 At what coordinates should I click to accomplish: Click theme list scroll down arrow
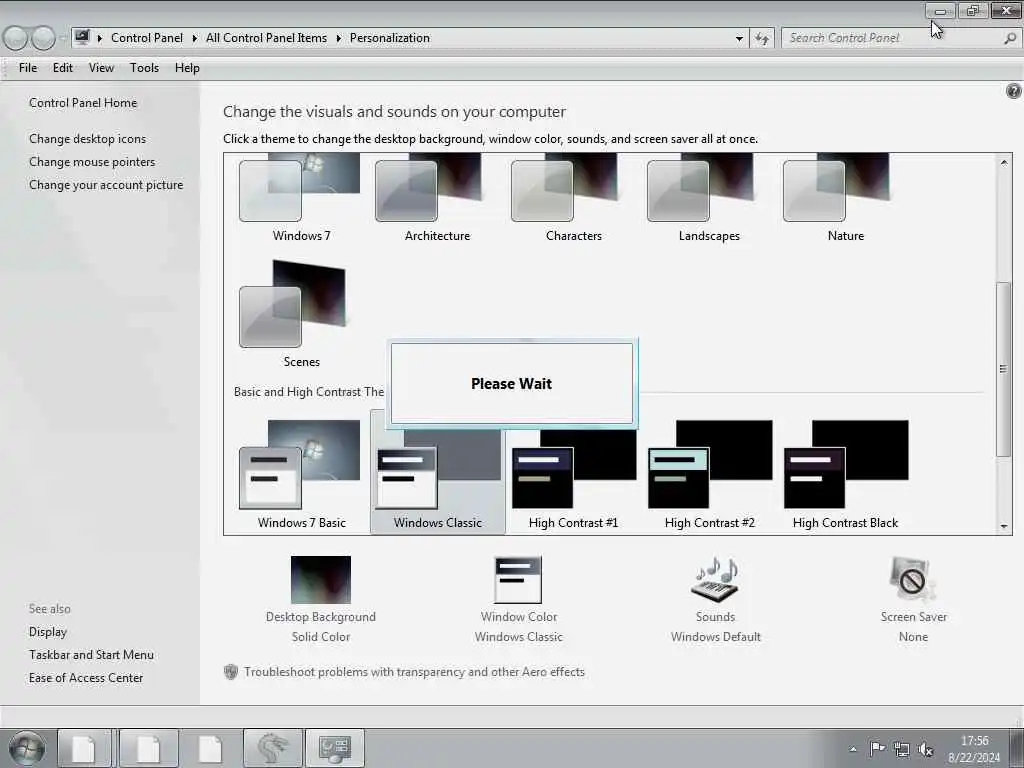[1004, 526]
